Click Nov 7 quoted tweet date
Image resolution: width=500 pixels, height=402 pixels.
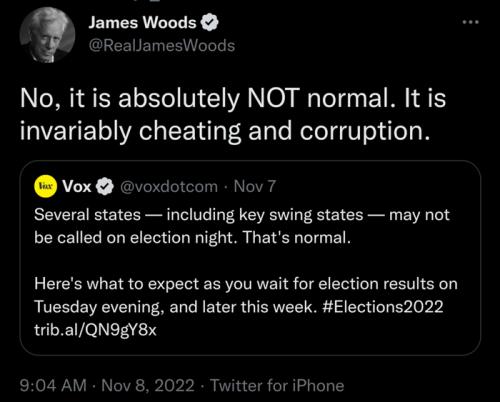pyautogui.click(x=255, y=186)
